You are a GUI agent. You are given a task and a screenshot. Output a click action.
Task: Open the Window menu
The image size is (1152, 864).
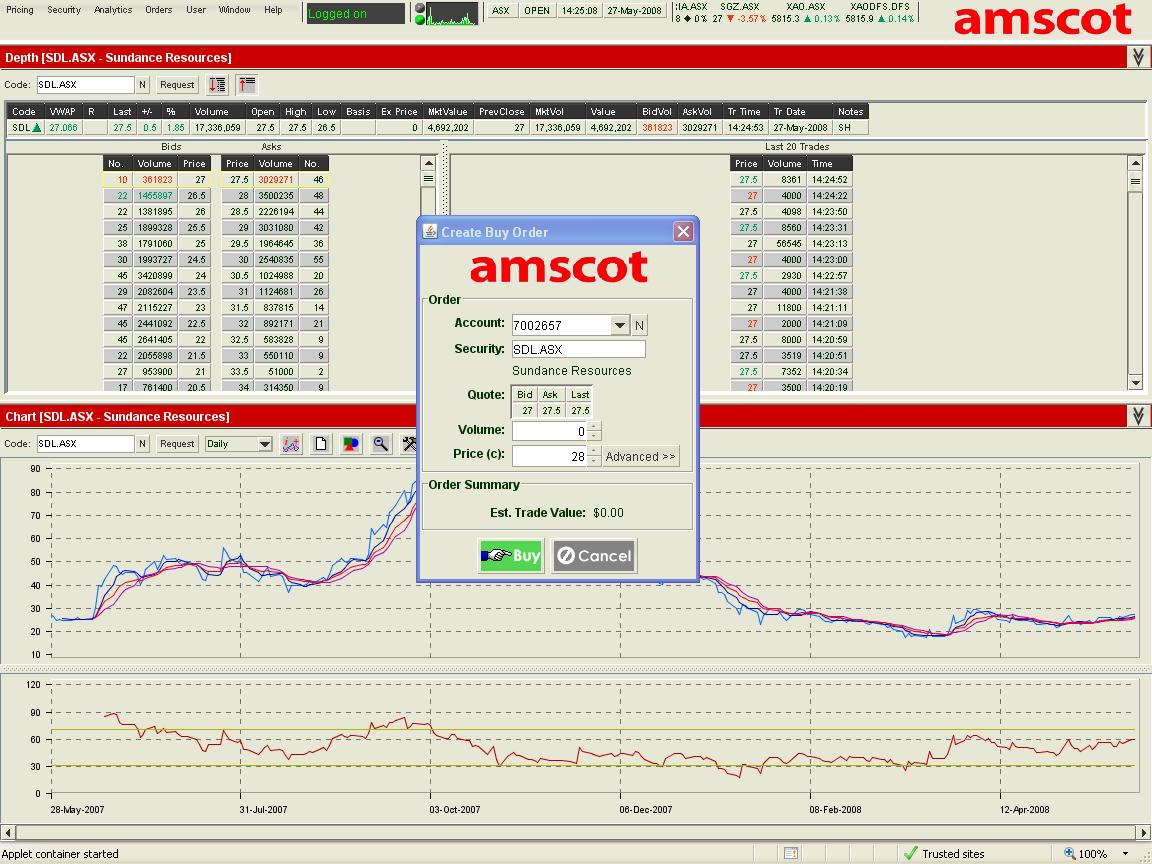click(x=235, y=10)
